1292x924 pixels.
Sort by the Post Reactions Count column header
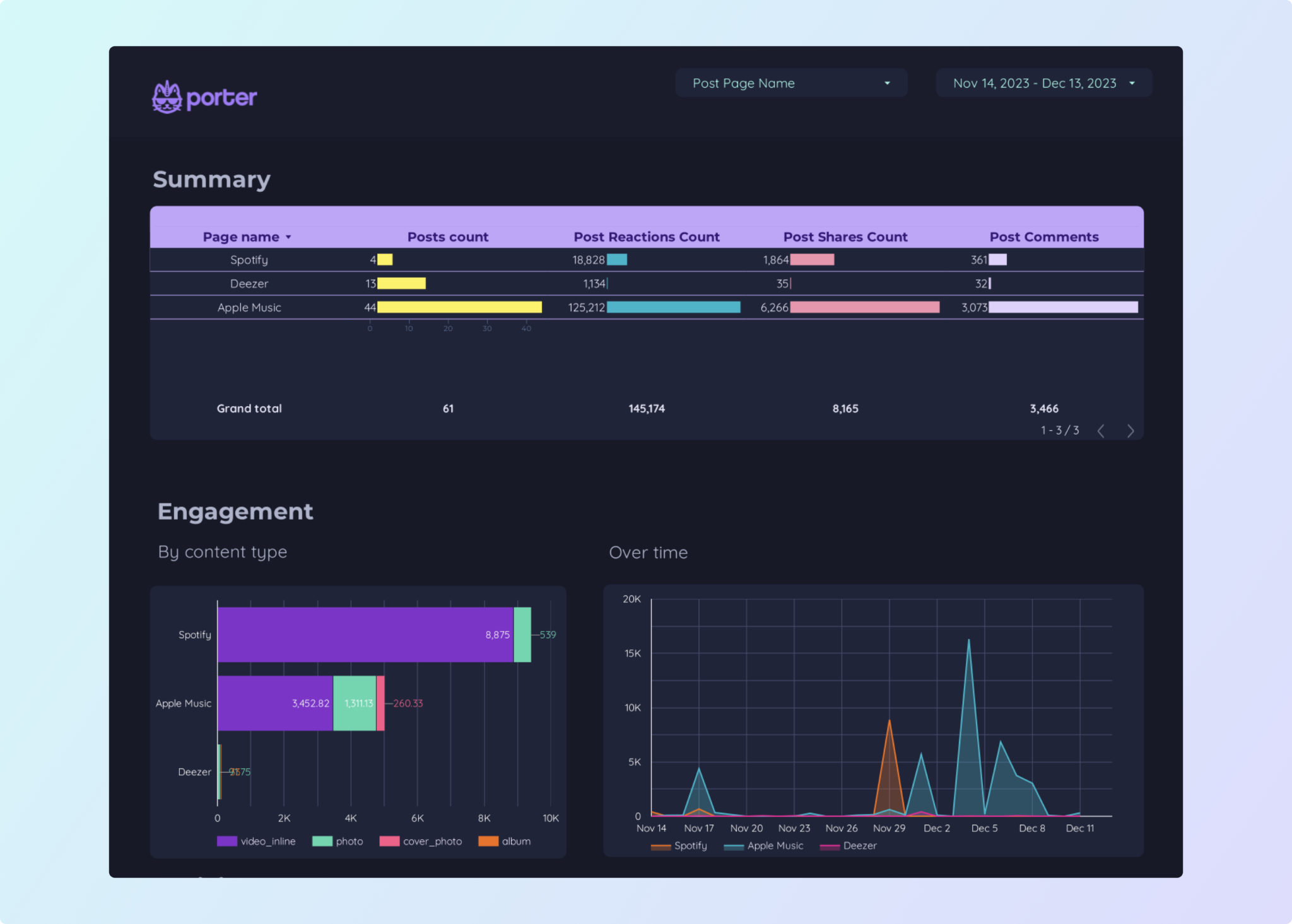[647, 237]
